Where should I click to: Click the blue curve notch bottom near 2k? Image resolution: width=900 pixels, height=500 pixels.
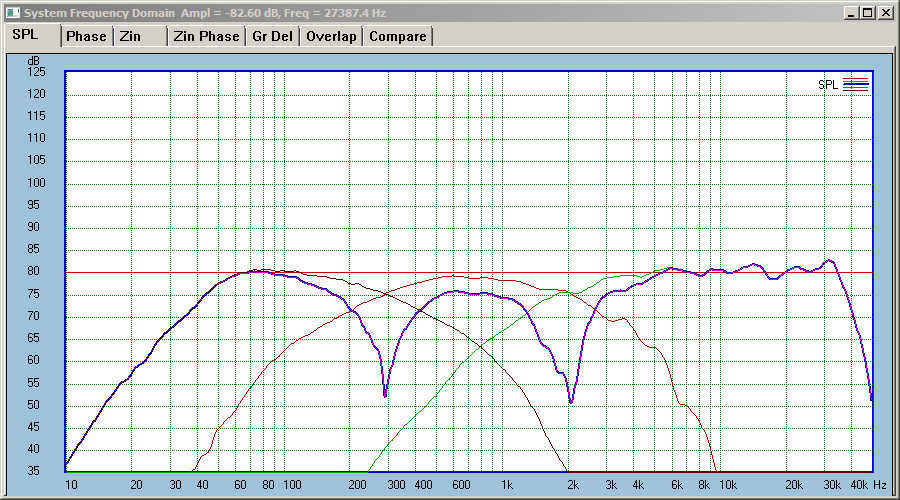pos(571,402)
